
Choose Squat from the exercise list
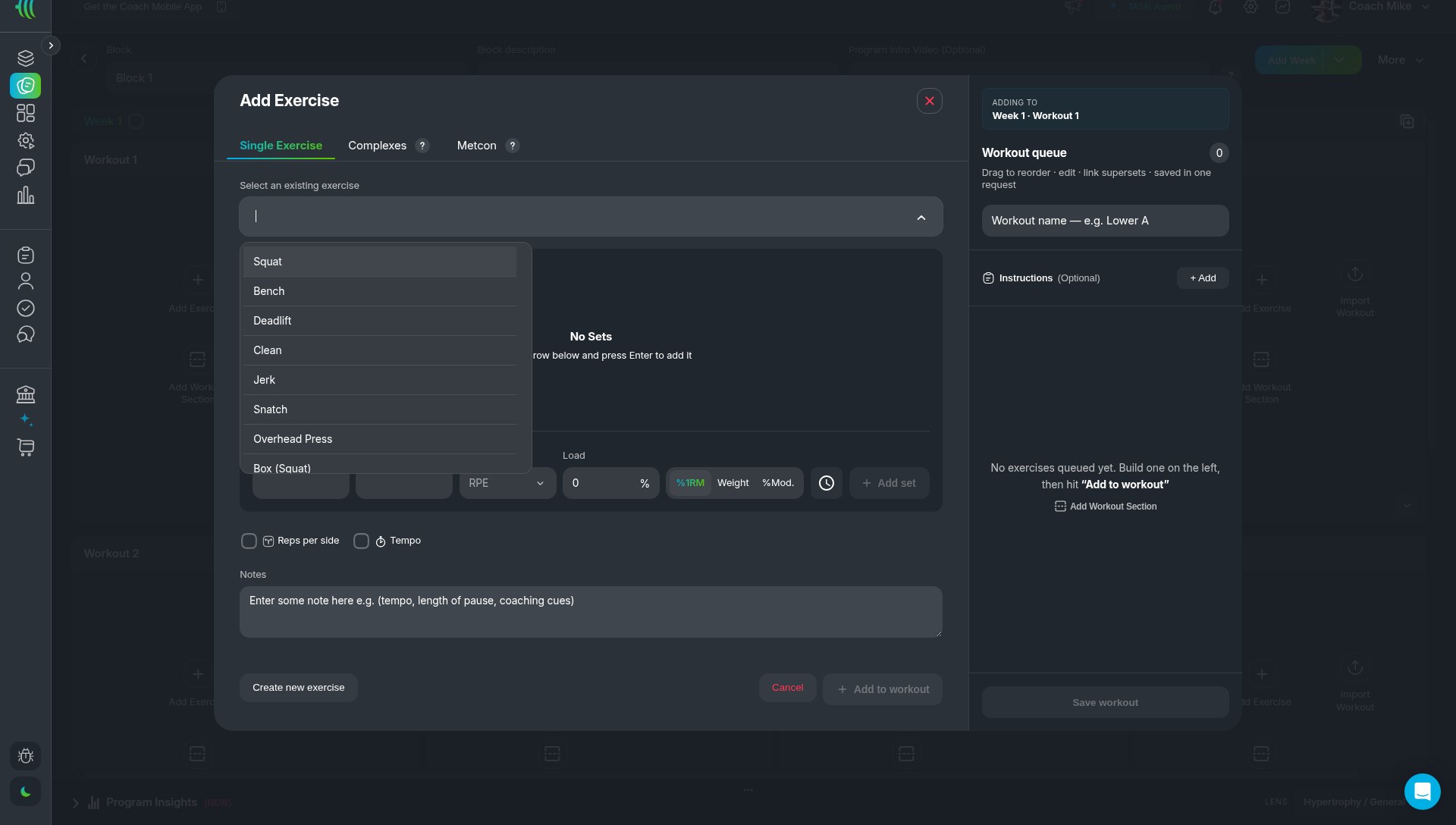tap(380, 262)
